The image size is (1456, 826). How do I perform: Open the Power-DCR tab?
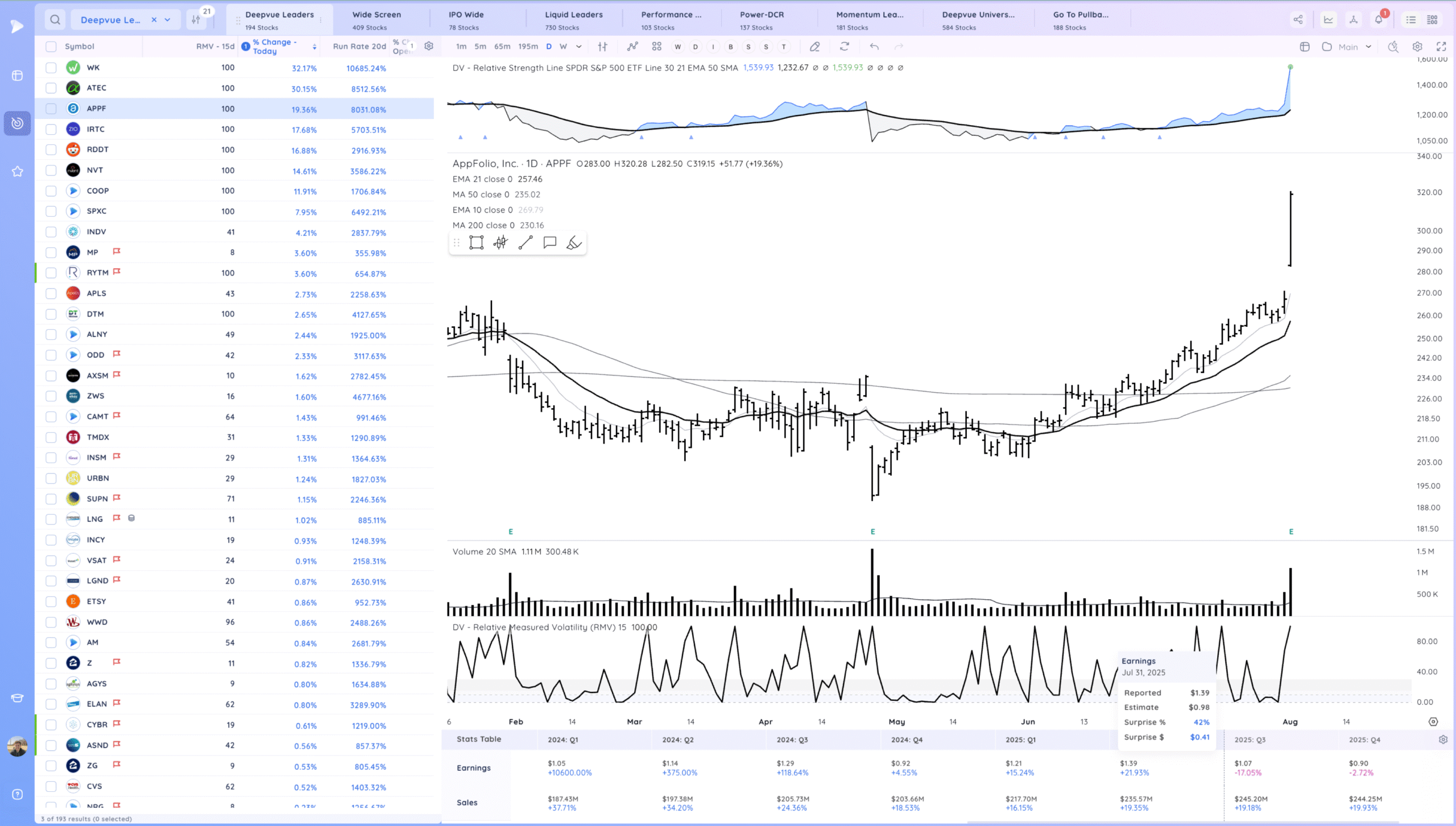(762, 20)
